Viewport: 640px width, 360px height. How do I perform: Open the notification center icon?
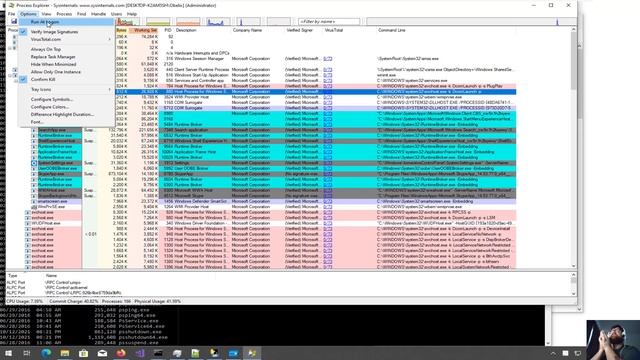pos(578,353)
